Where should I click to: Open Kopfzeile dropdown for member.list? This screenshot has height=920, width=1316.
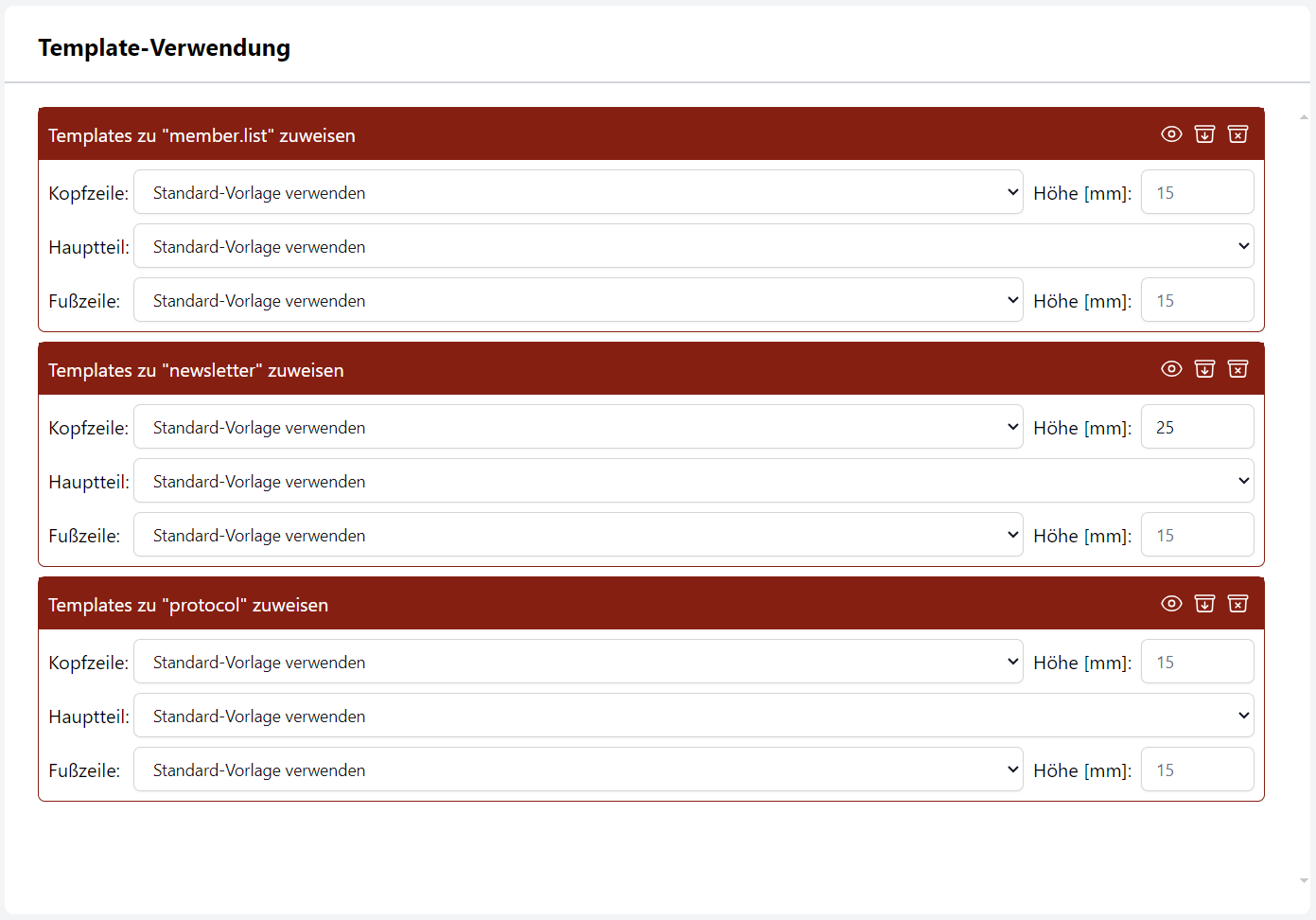pyautogui.click(x=578, y=192)
